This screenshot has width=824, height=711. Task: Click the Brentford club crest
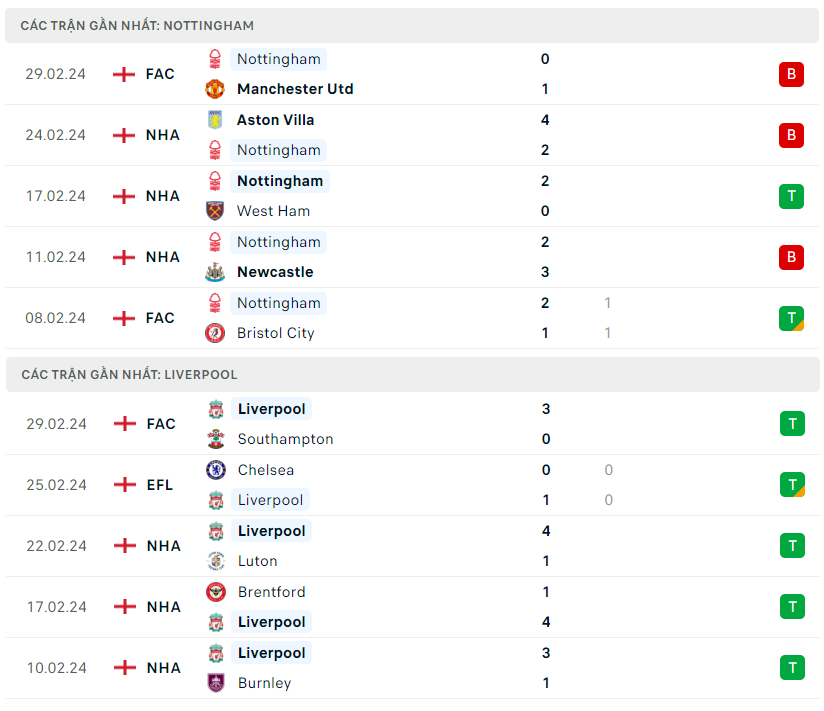[216, 592]
